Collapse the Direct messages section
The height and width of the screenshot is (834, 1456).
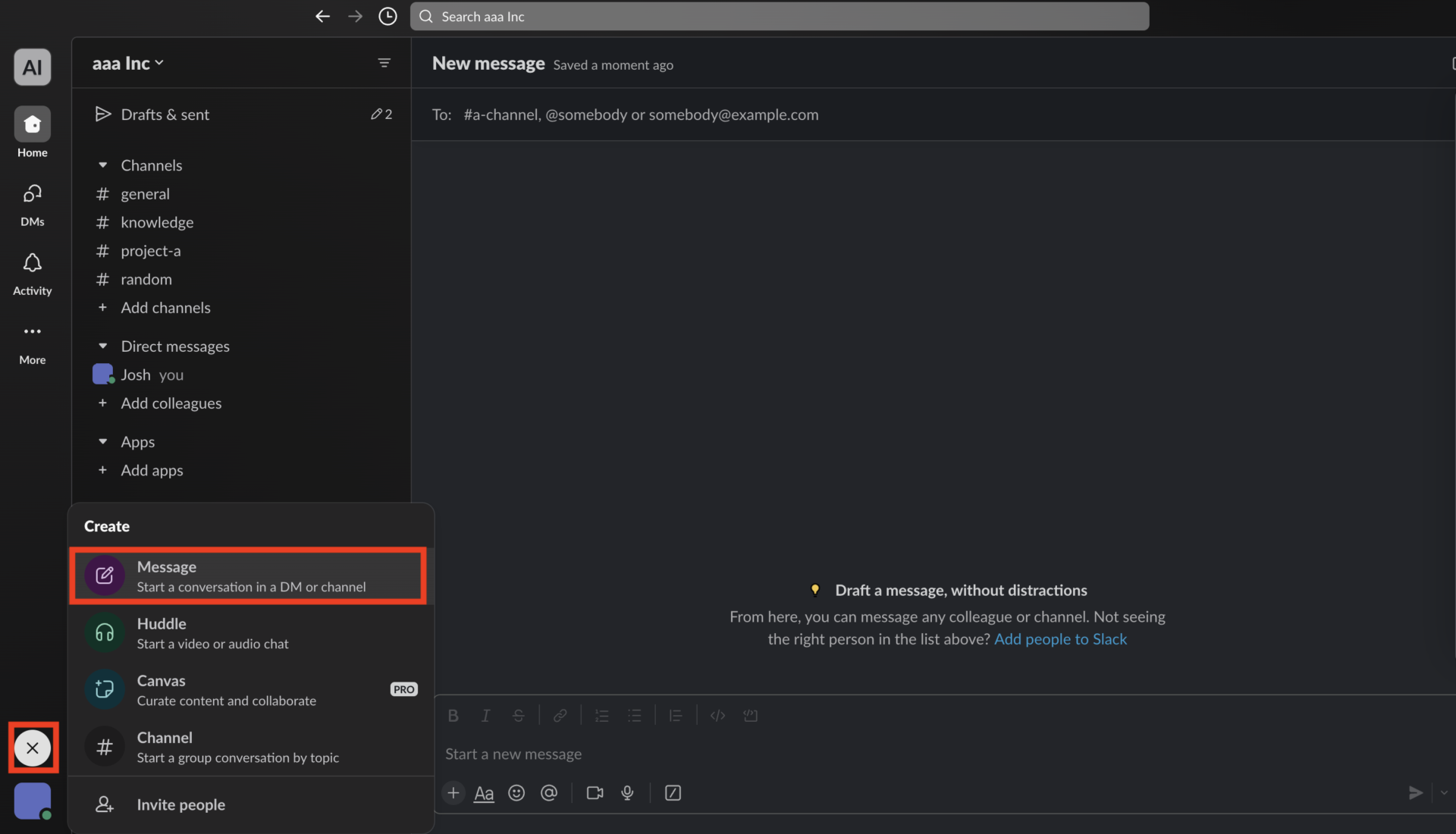coord(104,346)
